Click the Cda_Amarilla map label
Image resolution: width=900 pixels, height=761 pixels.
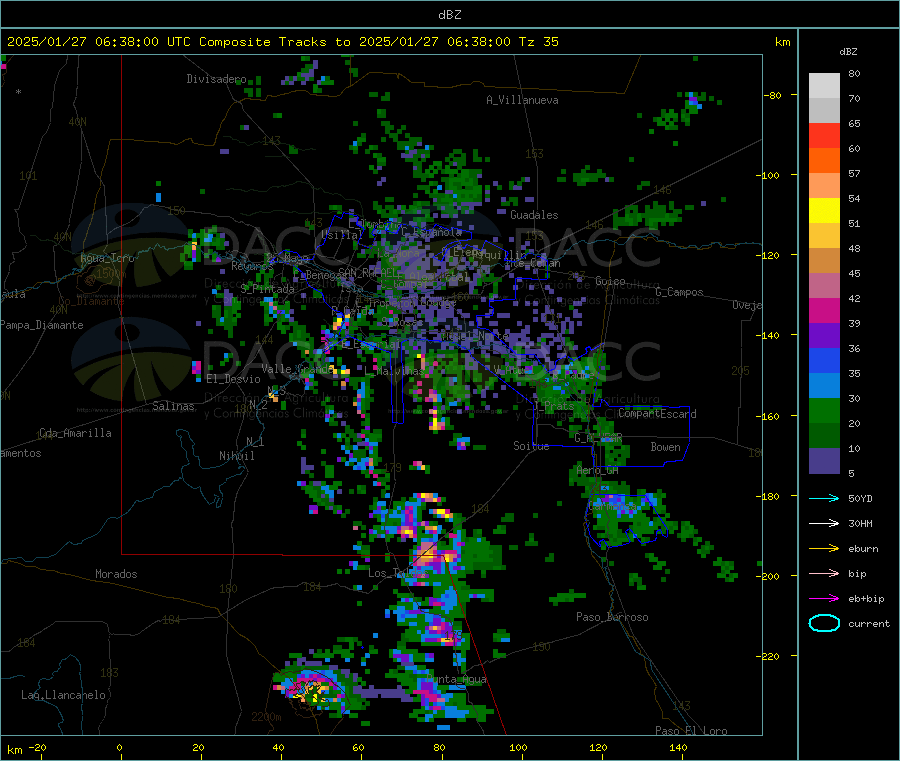pyautogui.click(x=75, y=433)
